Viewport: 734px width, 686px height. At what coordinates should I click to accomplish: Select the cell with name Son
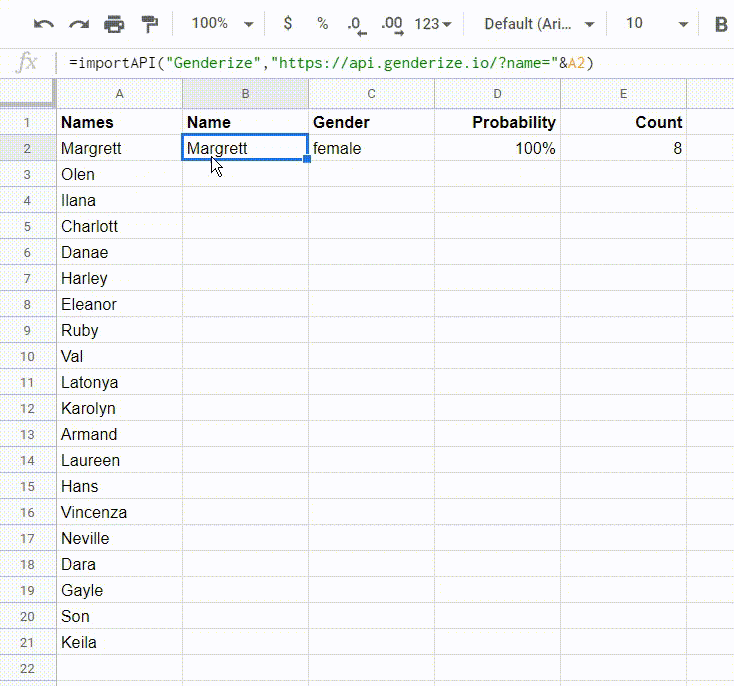click(x=119, y=616)
